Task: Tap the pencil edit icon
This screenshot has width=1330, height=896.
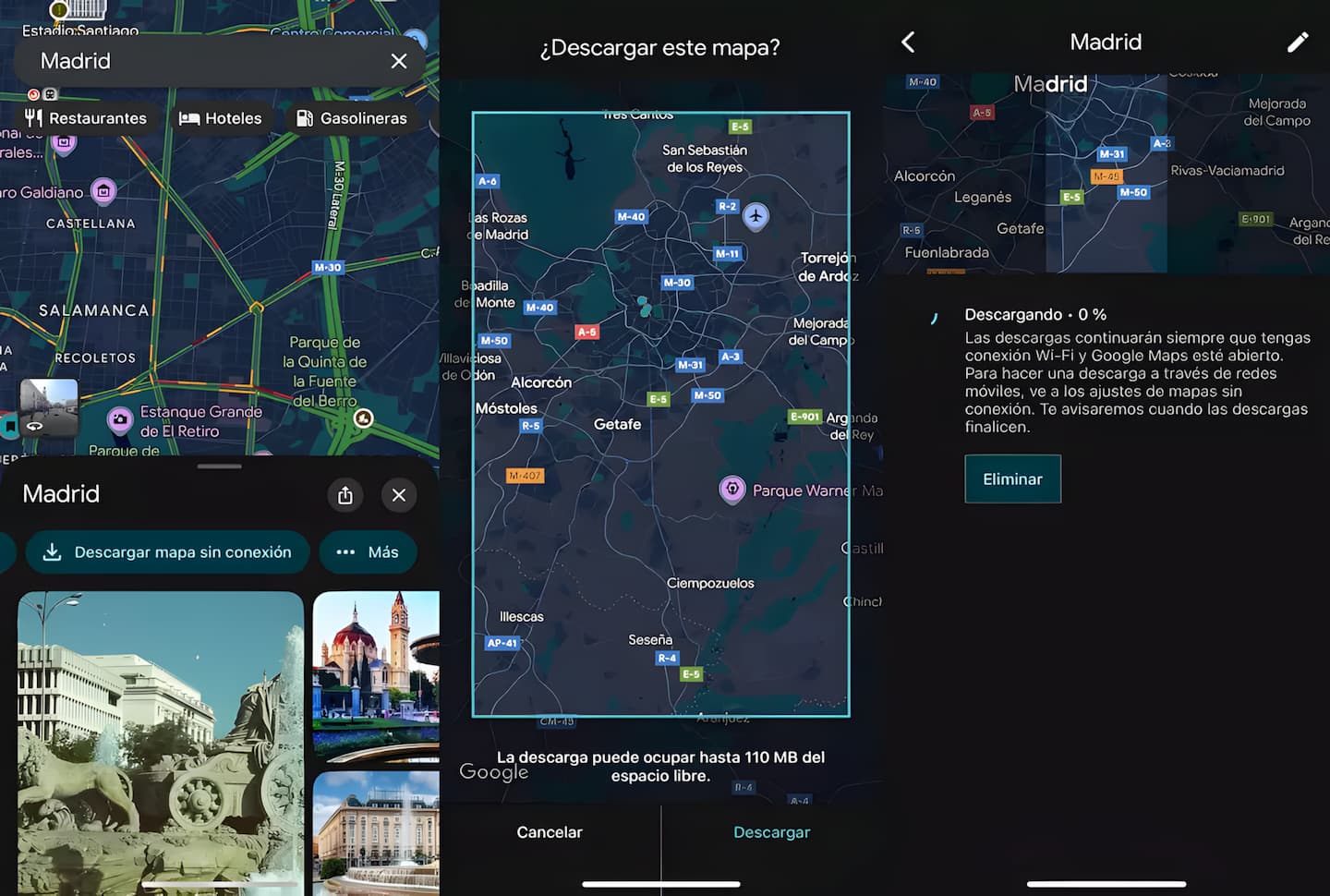Action: 1298,42
